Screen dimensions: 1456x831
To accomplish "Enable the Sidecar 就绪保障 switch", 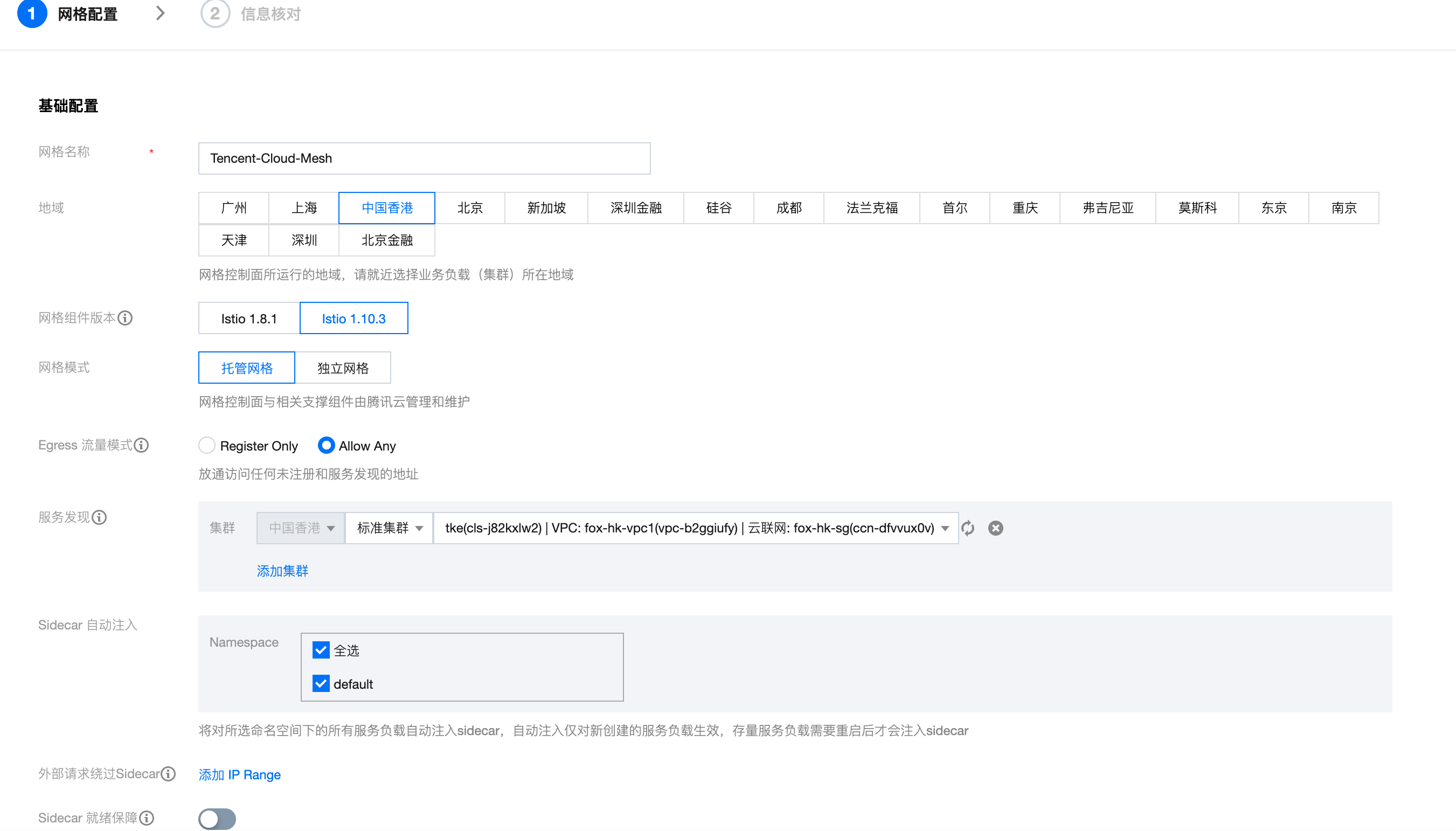I will coord(217,819).
